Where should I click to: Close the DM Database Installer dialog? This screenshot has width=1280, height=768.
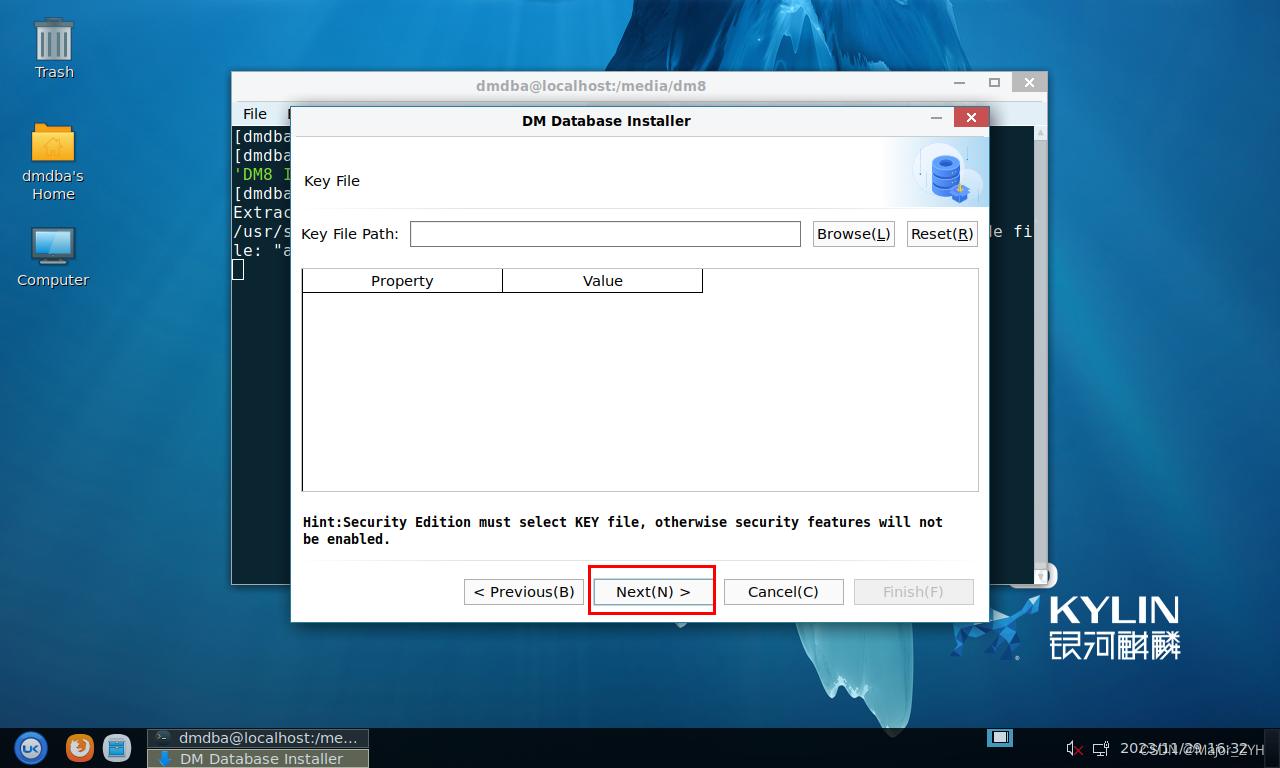[x=971, y=118]
